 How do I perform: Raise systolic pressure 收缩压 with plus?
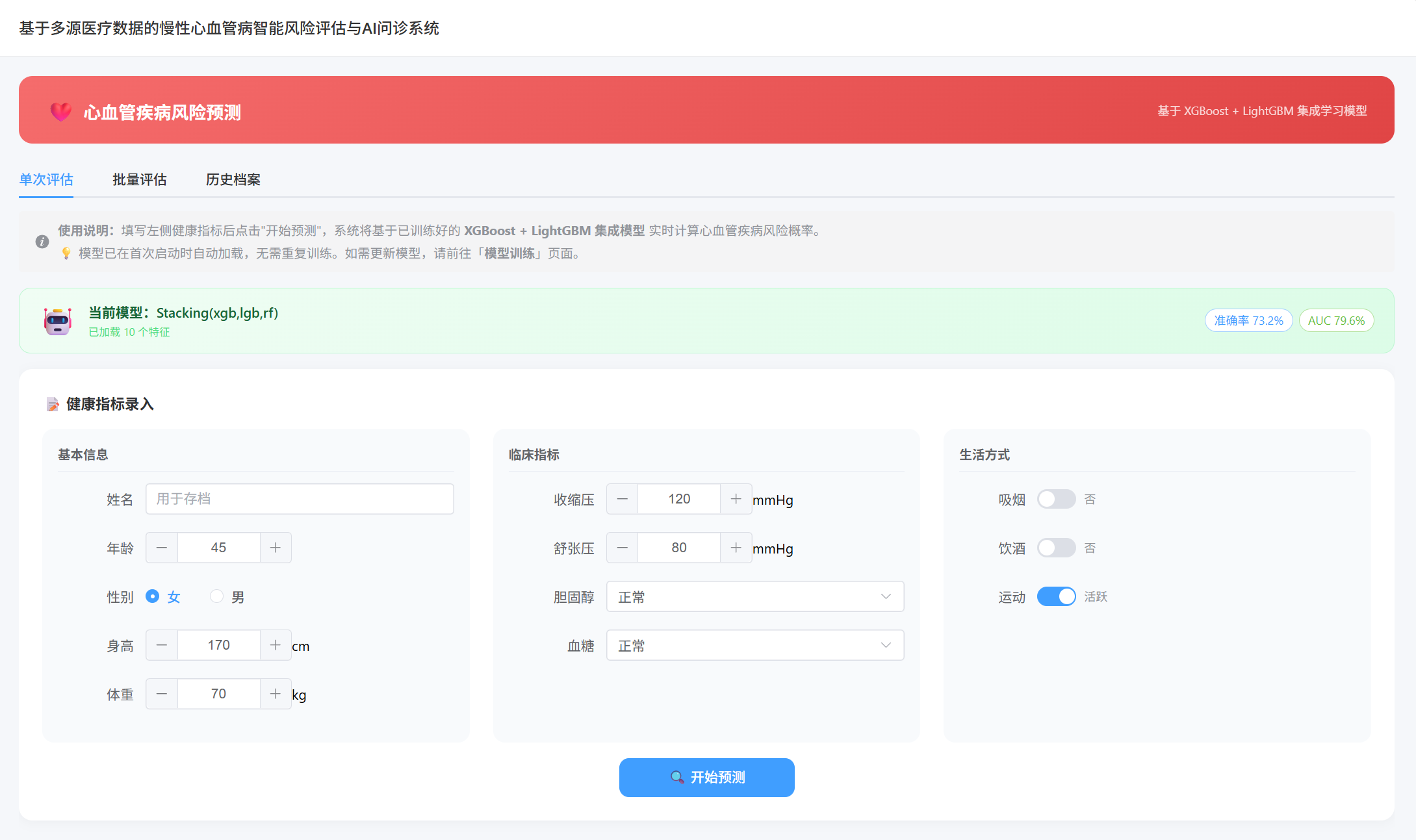pyautogui.click(x=736, y=499)
